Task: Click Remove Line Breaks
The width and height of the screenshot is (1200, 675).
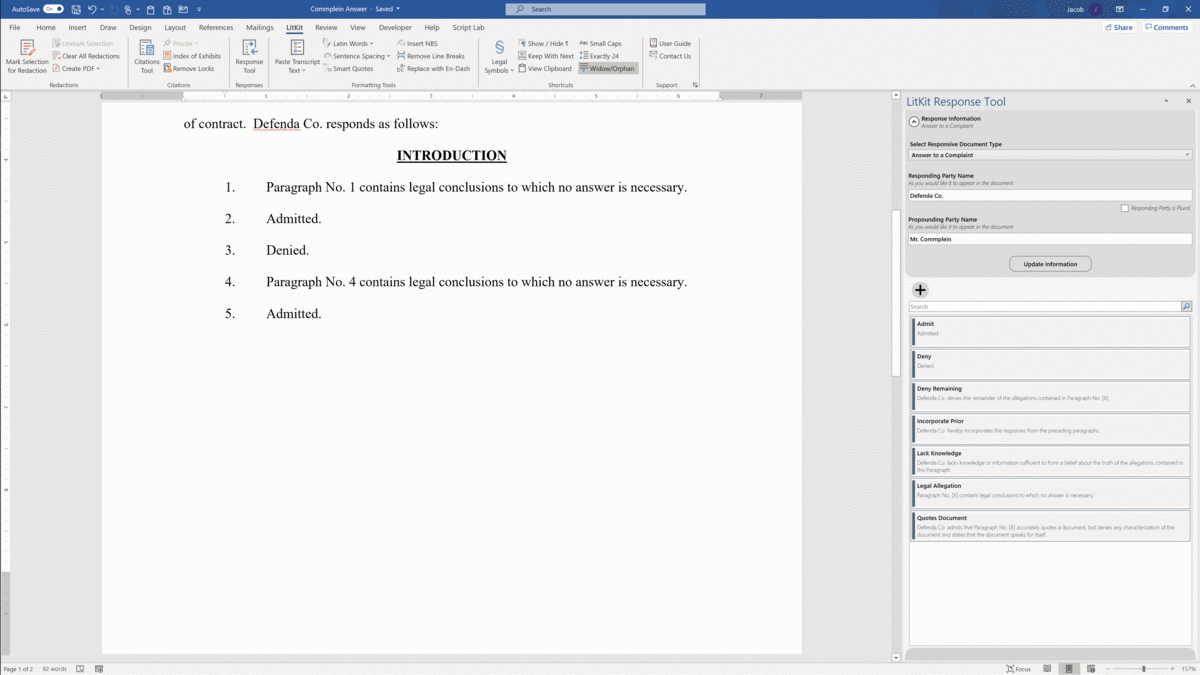Action: (431, 56)
